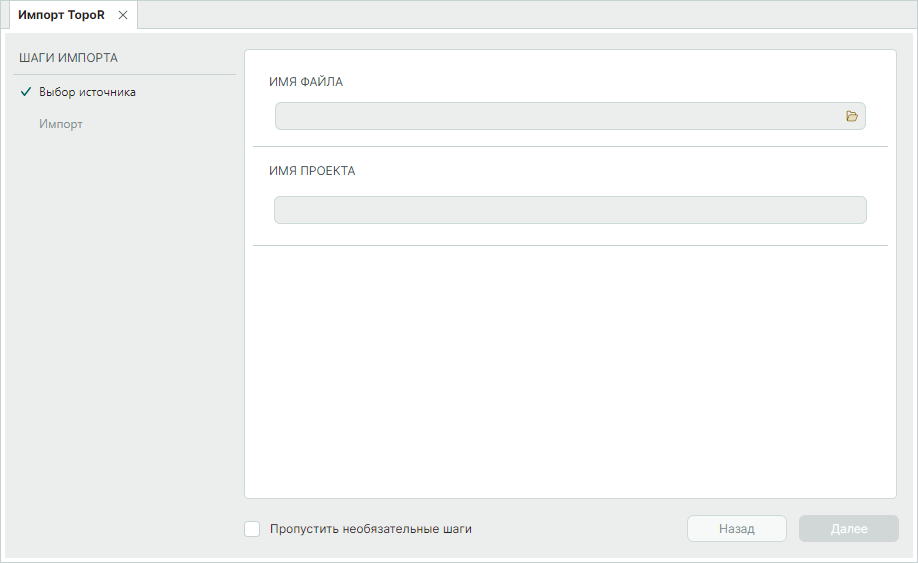This screenshot has height=563, width=918.
Task: Select the Выбор источника step
Action: click(x=87, y=92)
